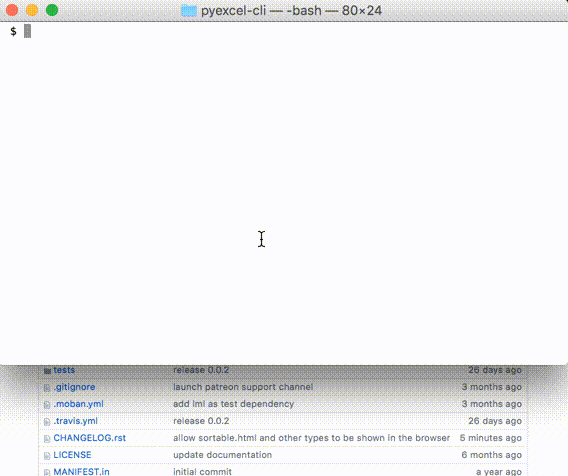The width and height of the screenshot is (568, 476).
Task: Click the .moban.yml file icon
Action: (47, 405)
